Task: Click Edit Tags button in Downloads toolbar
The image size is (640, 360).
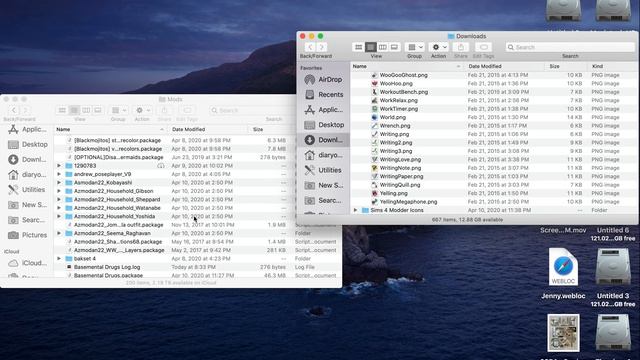Action: coord(484,47)
